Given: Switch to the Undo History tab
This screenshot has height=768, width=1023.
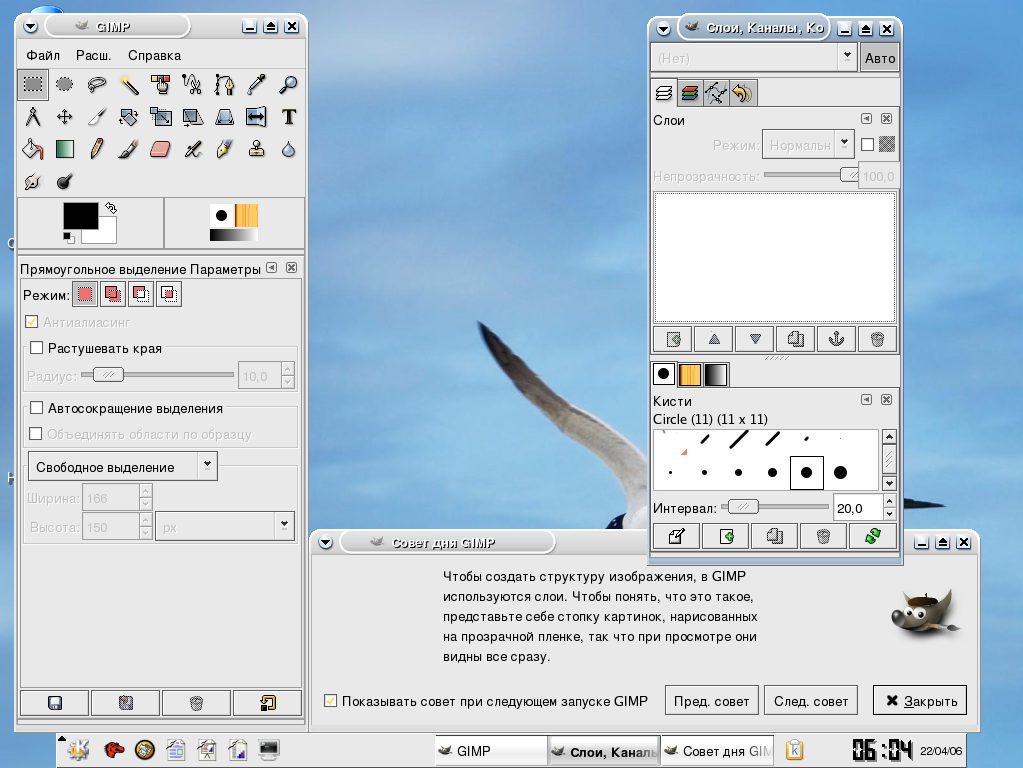Looking at the screenshot, I should (742, 93).
